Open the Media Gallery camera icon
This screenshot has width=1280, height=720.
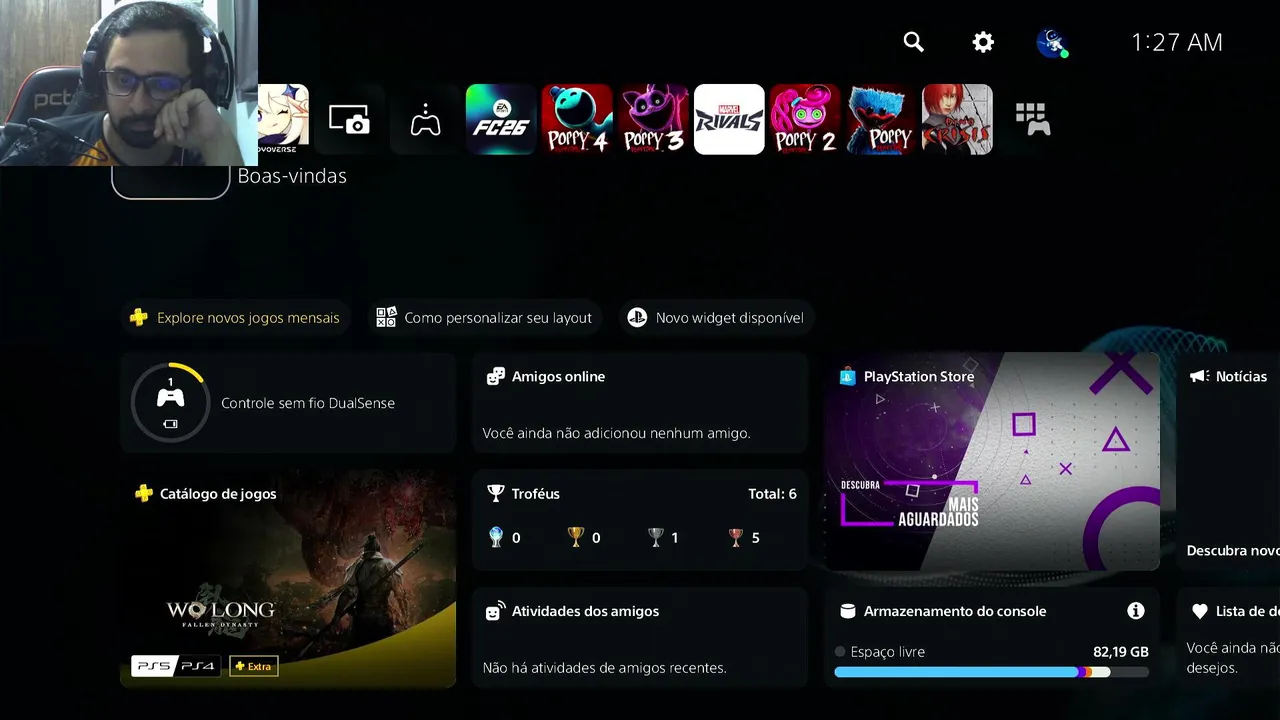(349, 120)
